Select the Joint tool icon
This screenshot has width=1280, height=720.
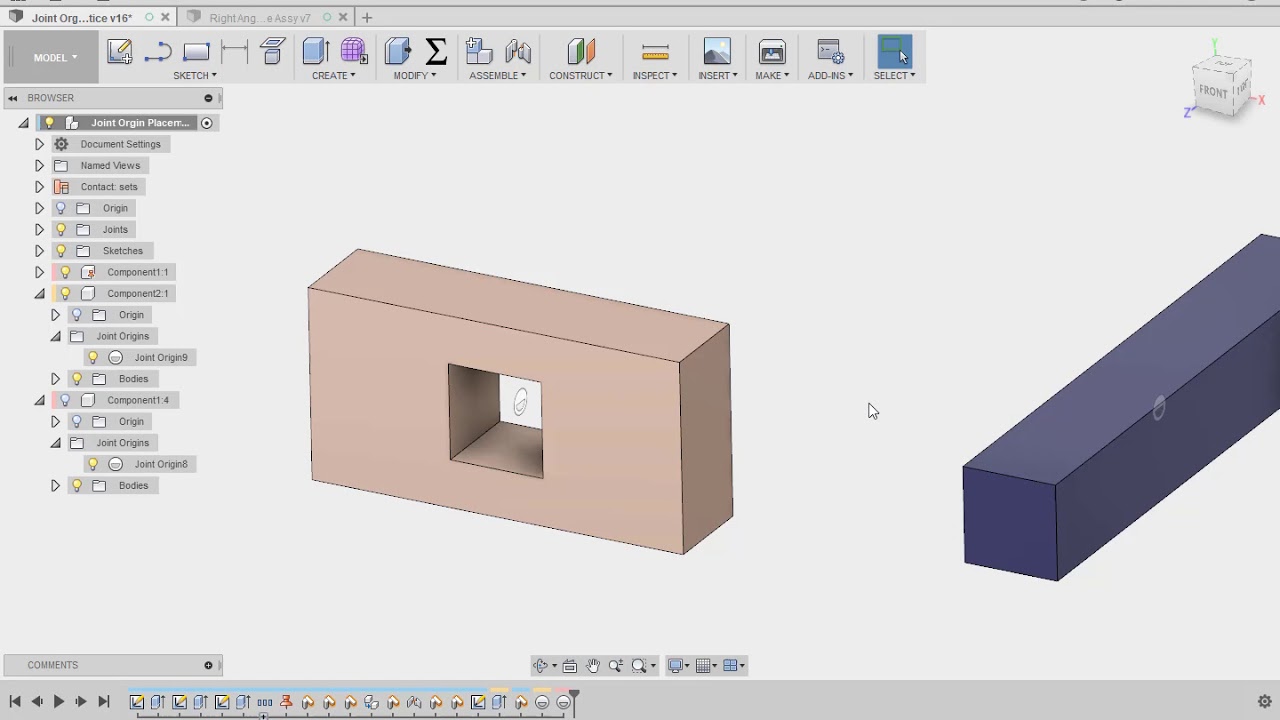tap(518, 52)
